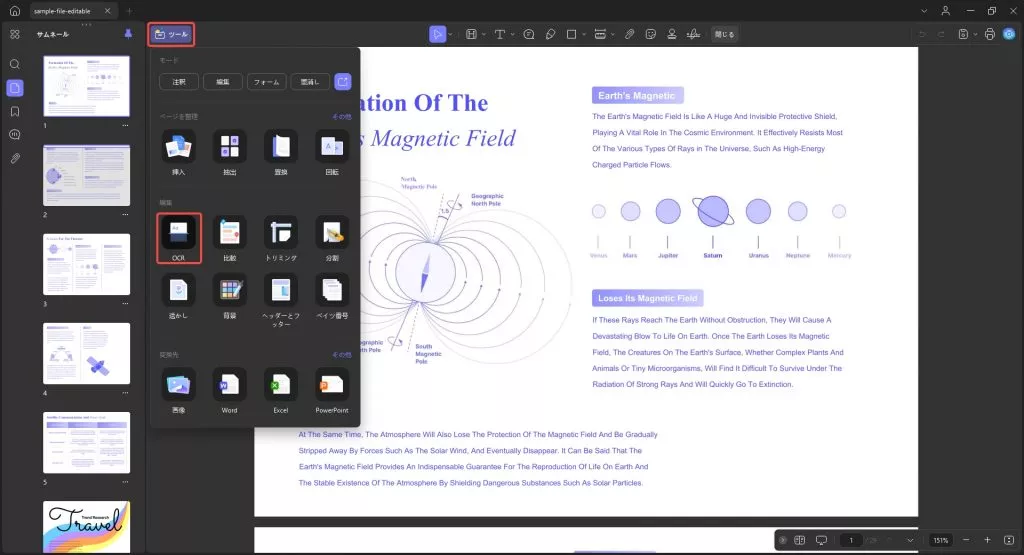This screenshot has height=555, width=1024.
Task: Select the rectangle shape tool
Action: coord(571,34)
